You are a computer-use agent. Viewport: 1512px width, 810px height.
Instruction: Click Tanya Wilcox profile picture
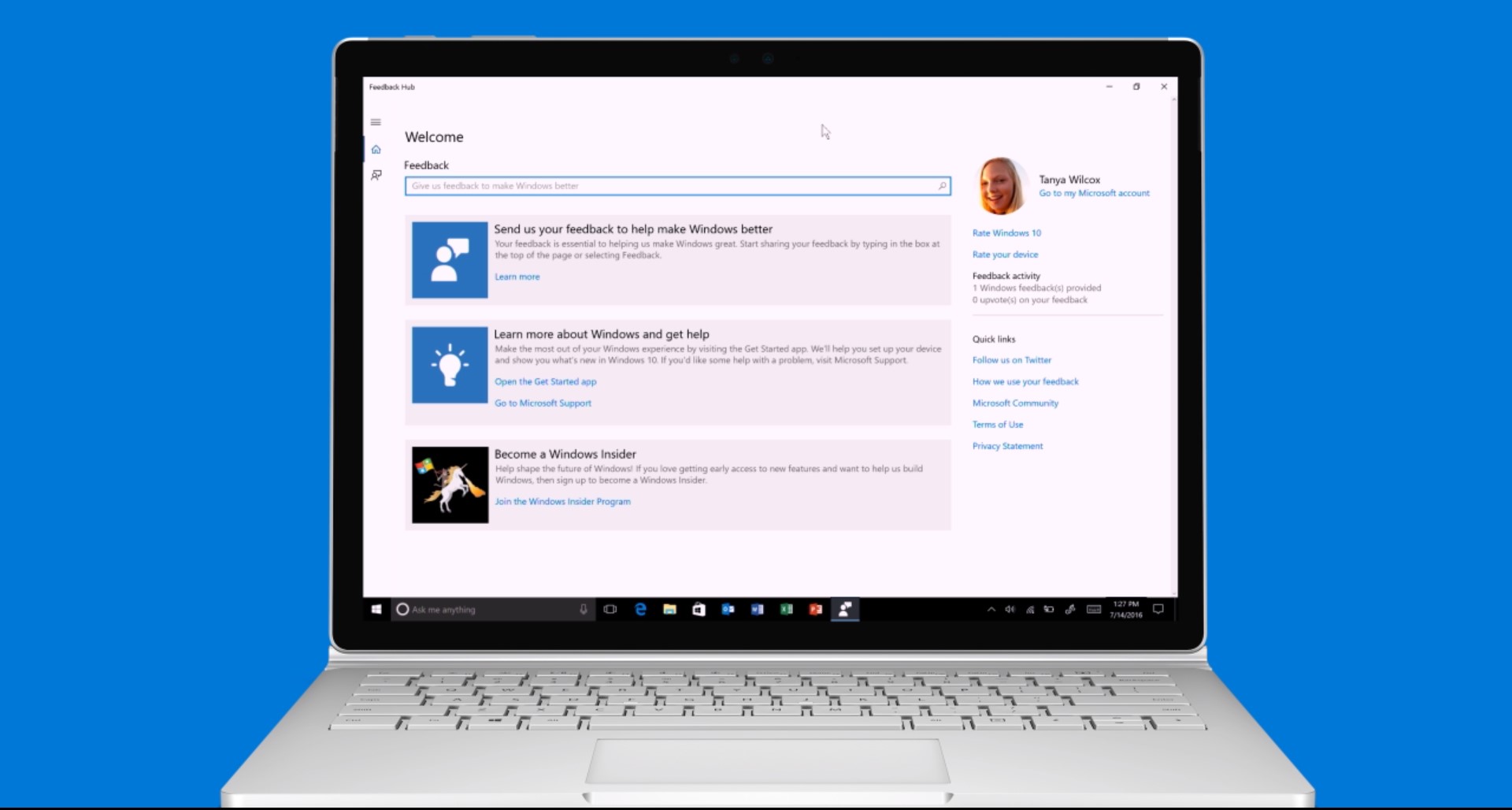(1000, 186)
